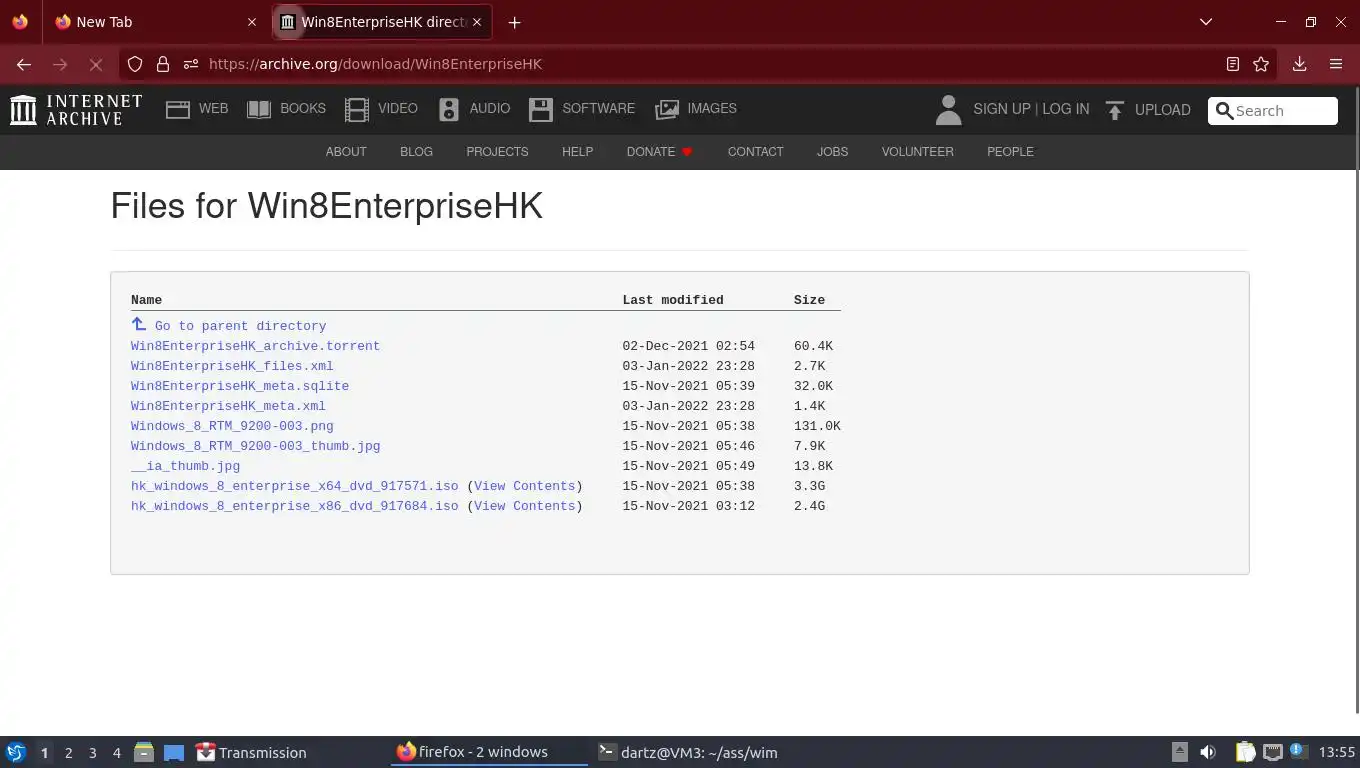Click the LOG IN link
The width and height of the screenshot is (1360, 768).
pyautogui.click(x=1066, y=109)
